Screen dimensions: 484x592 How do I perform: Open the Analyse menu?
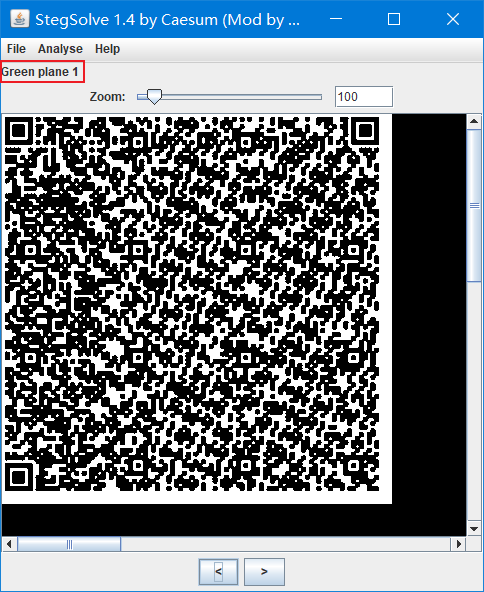[x=60, y=49]
